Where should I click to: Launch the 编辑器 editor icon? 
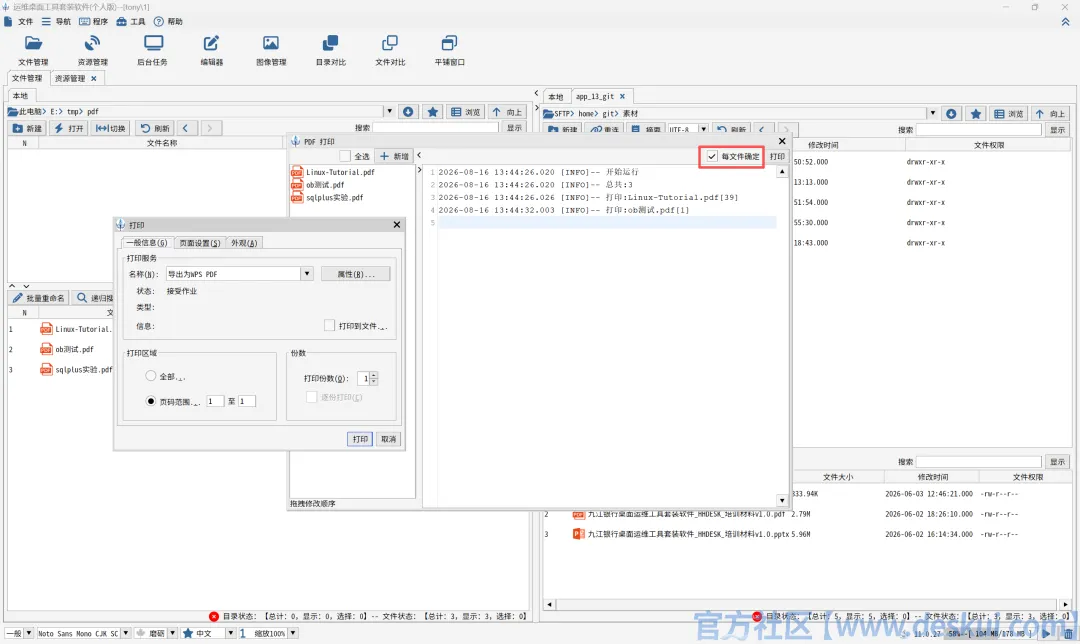coord(211,50)
